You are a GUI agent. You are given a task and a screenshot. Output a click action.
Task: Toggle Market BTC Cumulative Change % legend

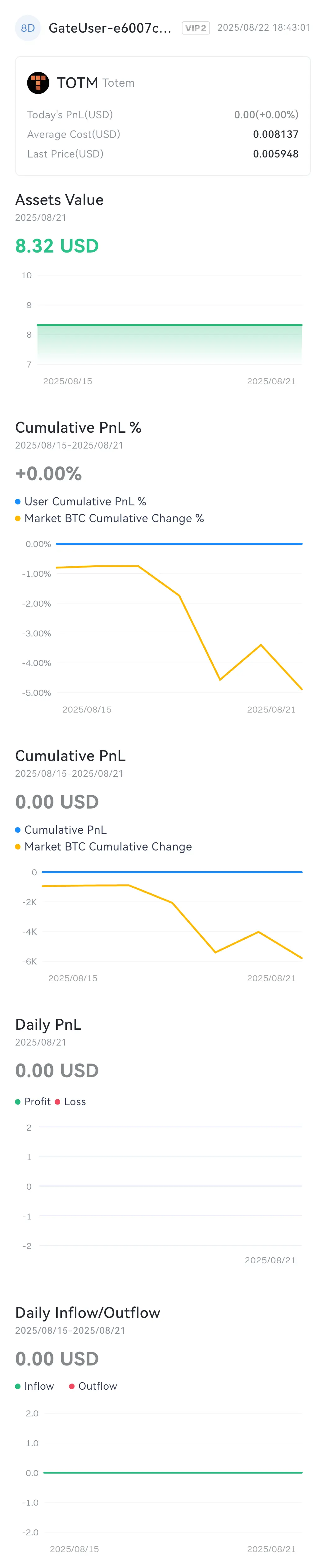click(x=110, y=519)
